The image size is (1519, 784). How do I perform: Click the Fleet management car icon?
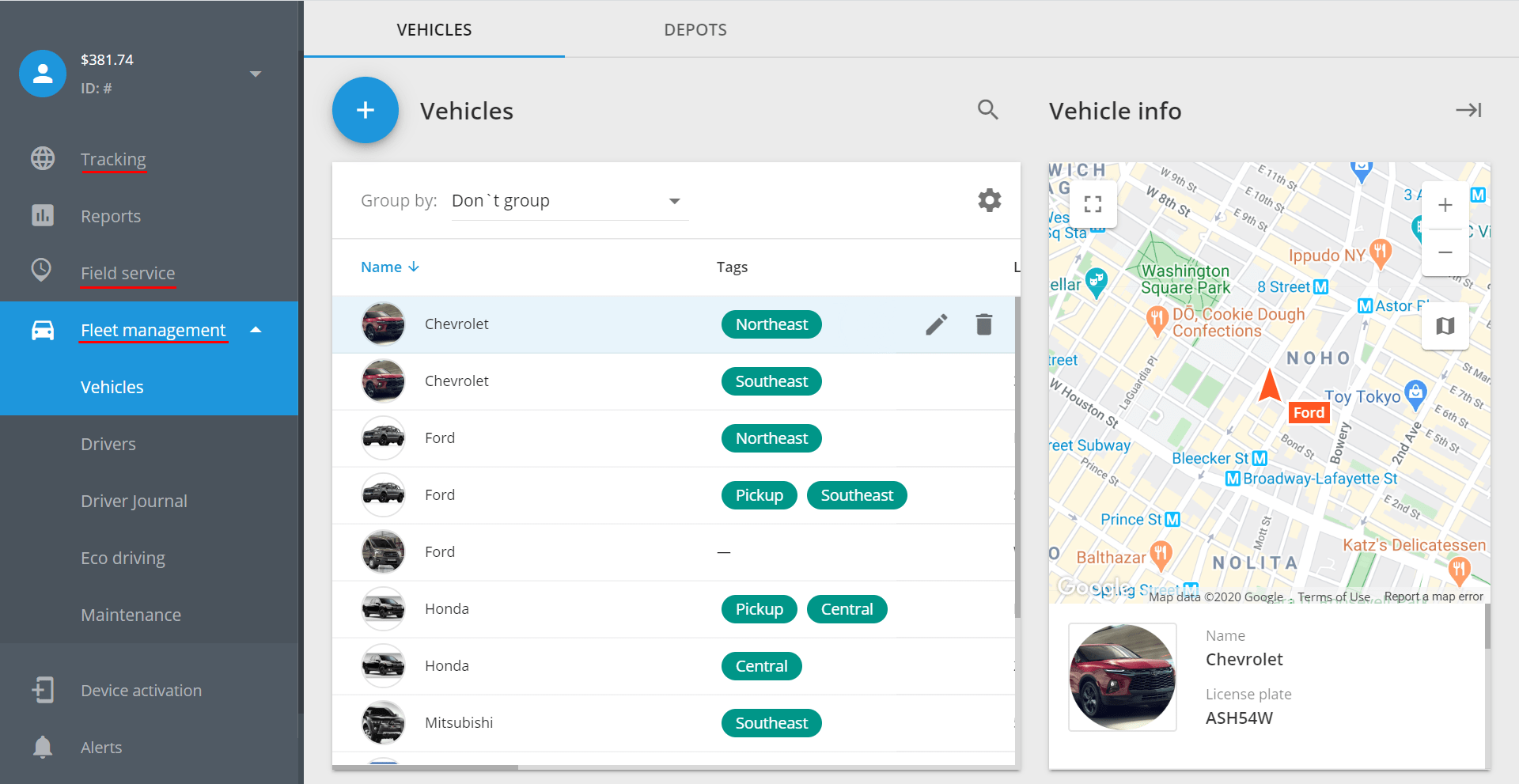pos(43,330)
